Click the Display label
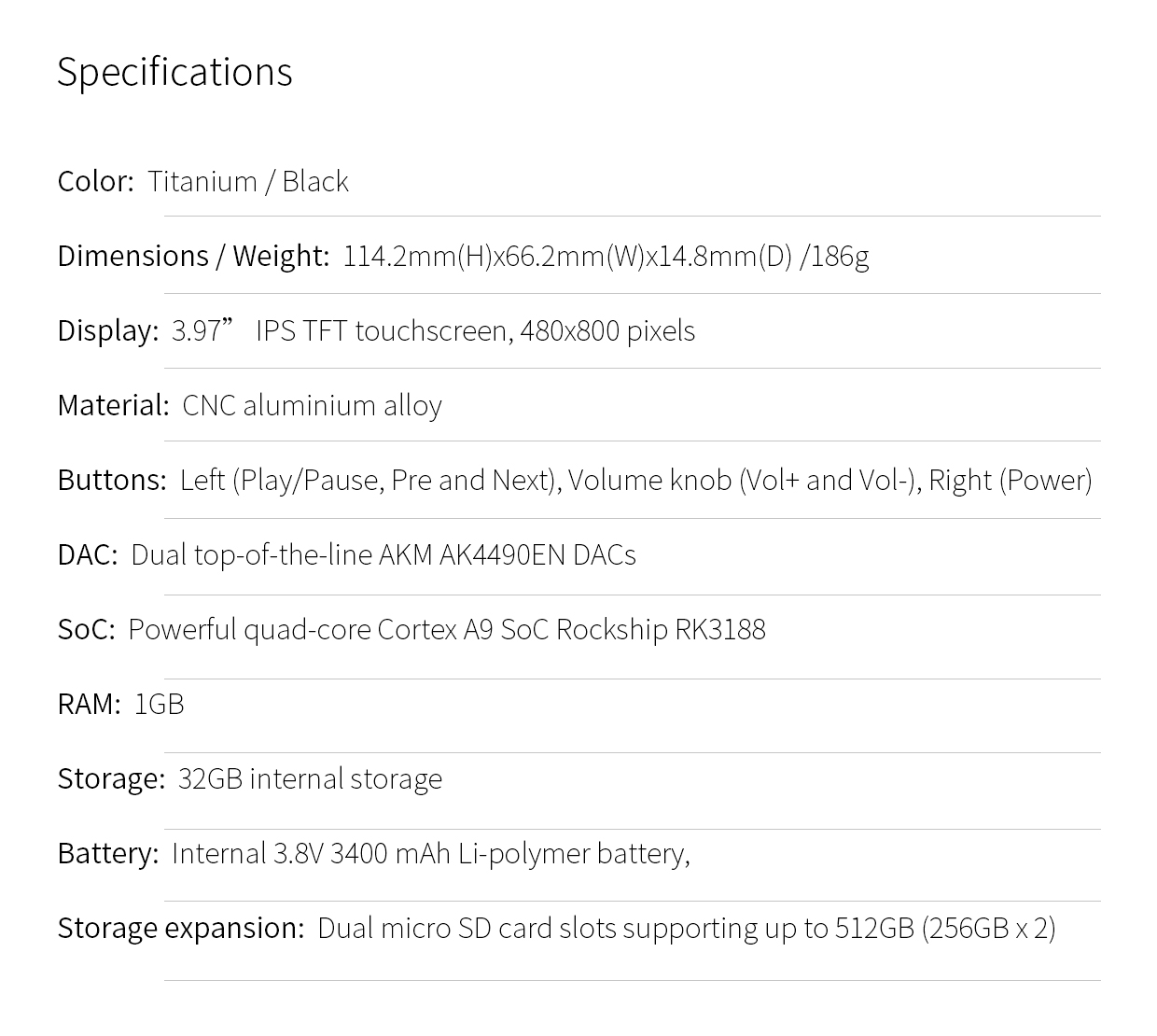The height and width of the screenshot is (1036, 1157). point(108,330)
